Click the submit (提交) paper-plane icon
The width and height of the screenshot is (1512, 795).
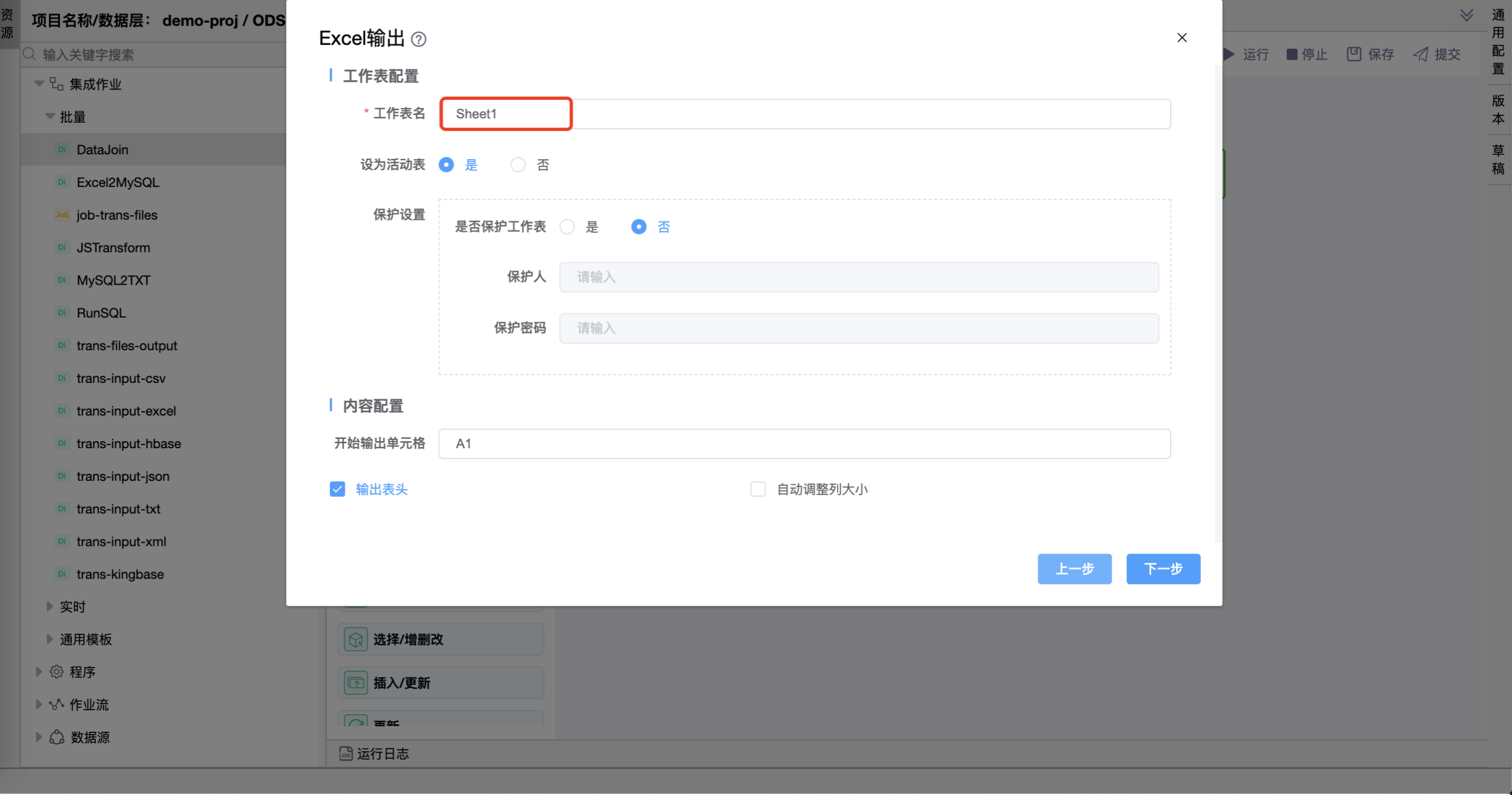point(1420,55)
